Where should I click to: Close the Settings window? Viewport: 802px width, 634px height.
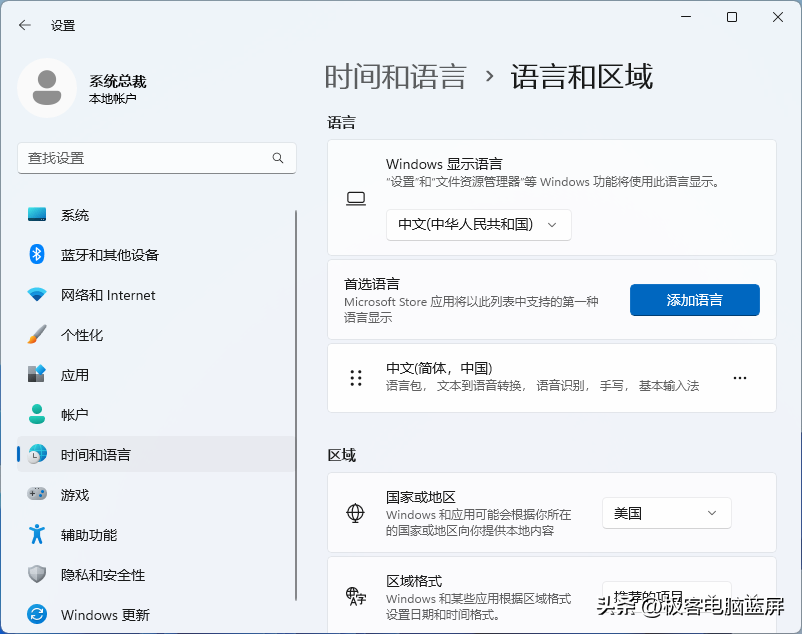click(778, 17)
